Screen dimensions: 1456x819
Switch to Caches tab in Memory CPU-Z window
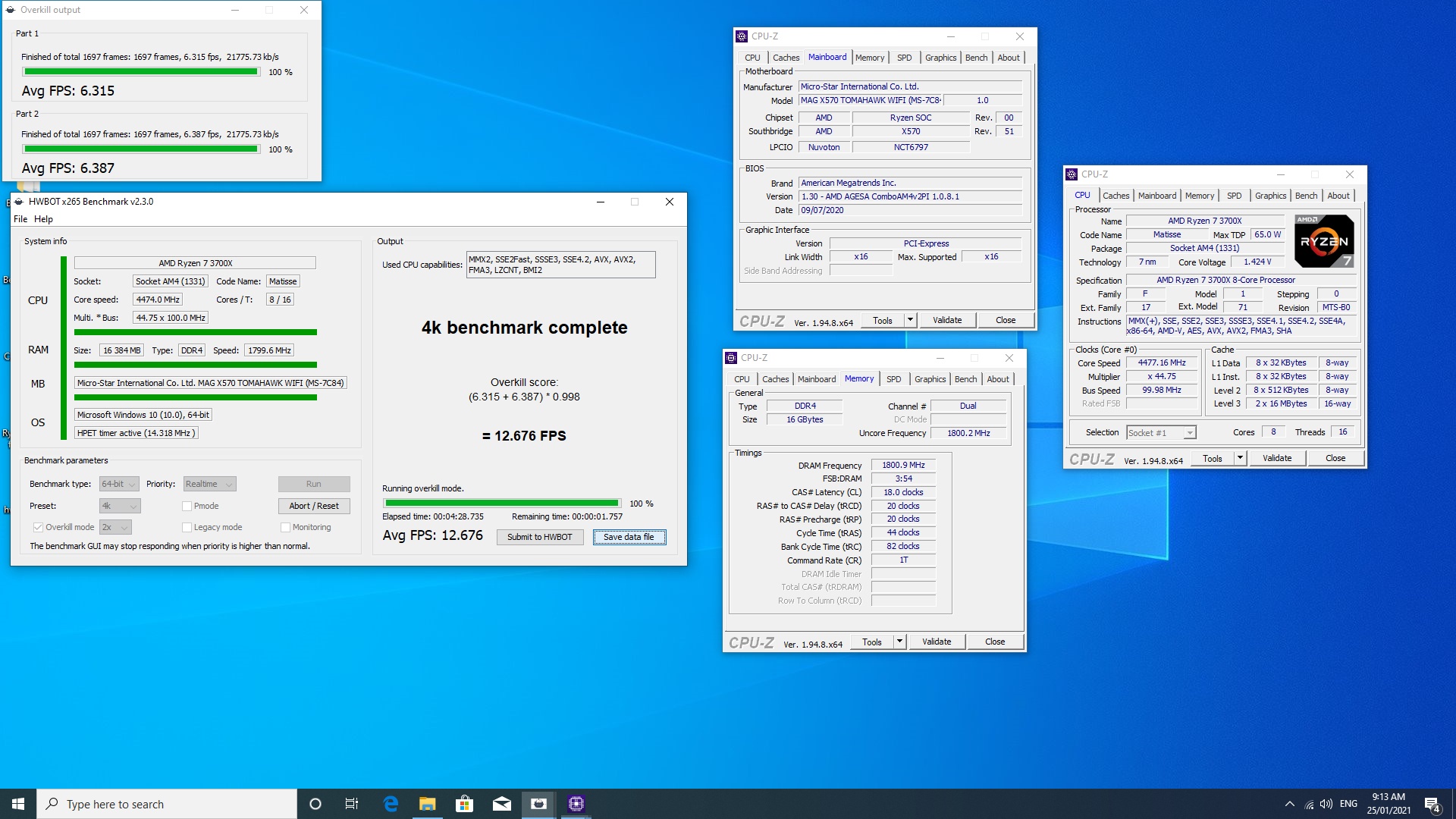coord(775,379)
